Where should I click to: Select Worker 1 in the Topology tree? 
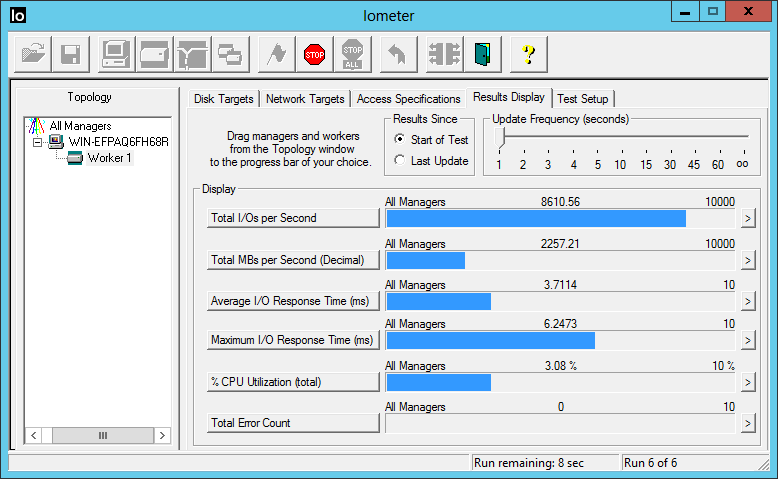click(109, 158)
